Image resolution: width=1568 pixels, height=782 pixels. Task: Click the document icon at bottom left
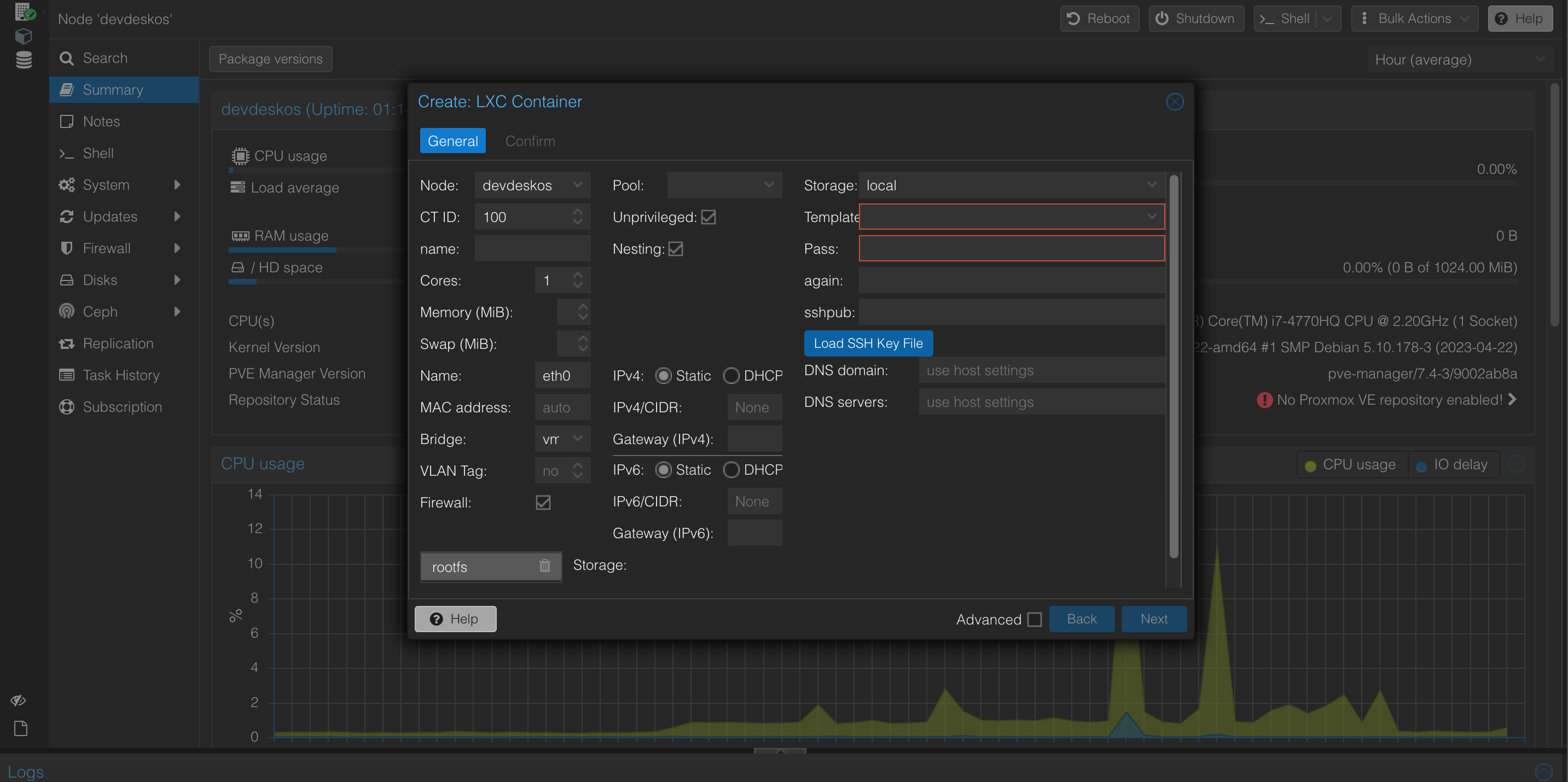pos(21,728)
